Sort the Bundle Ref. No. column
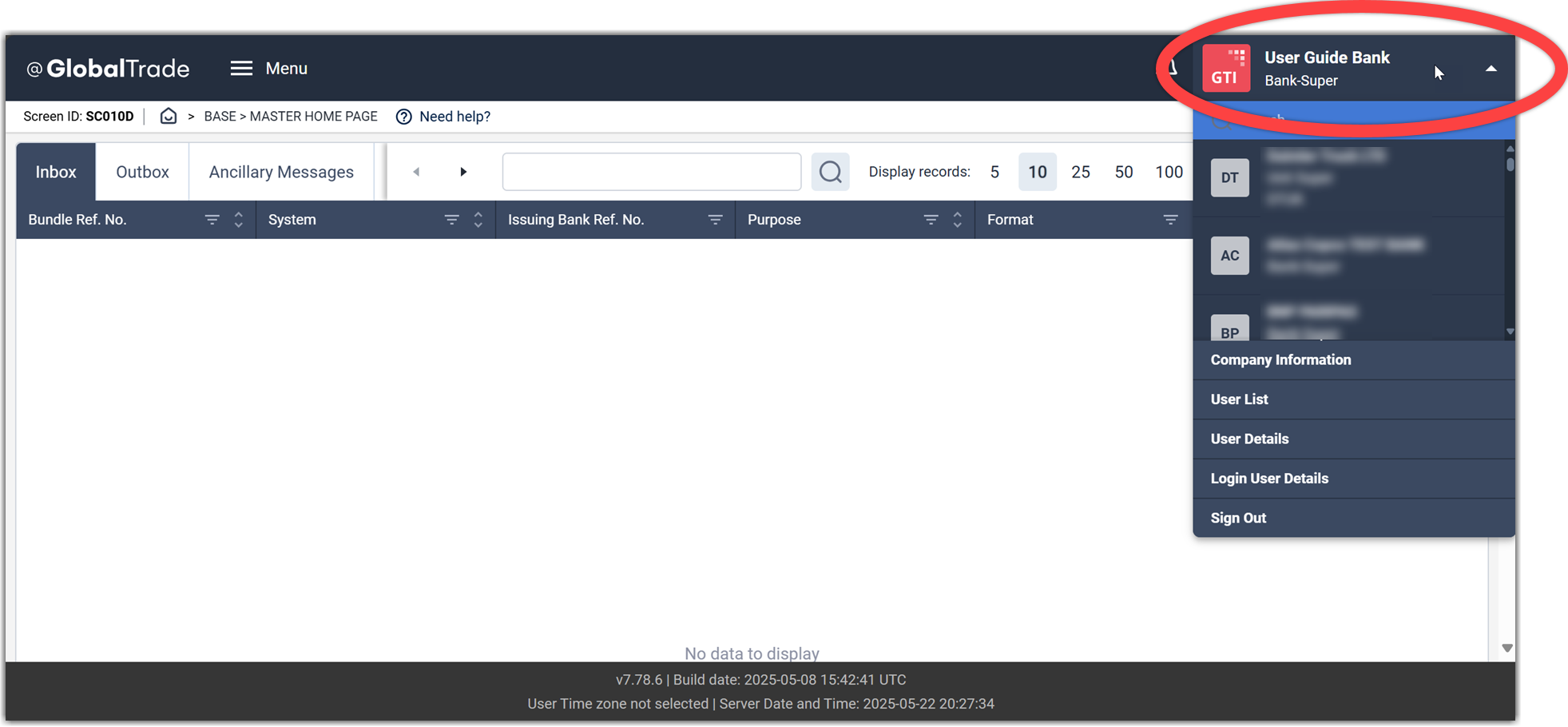This screenshot has width=1568, height=727. coord(238,220)
